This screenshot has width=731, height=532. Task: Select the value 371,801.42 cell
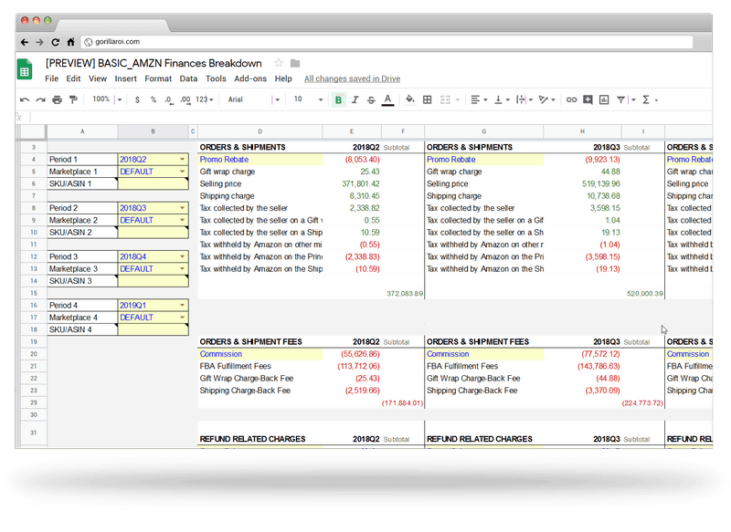352,184
